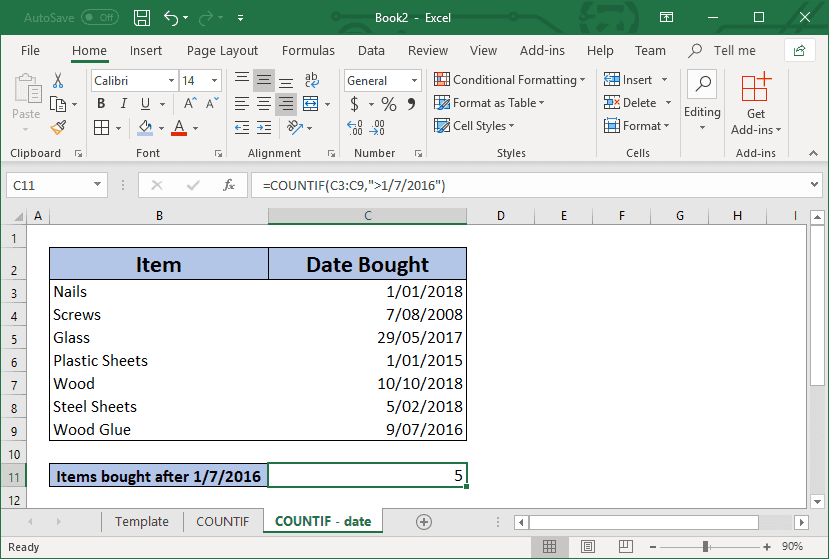Image resolution: width=829 pixels, height=559 pixels.
Task: Apply Accounting Number Format dollar sign
Action: click(354, 104)
